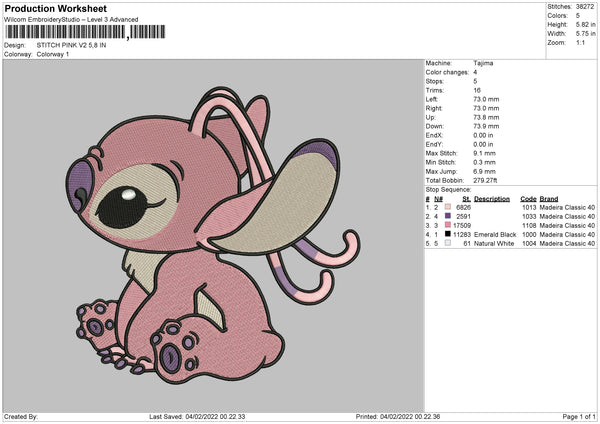Screen dimensions: 600x424
Task: Click the Zoom value 1:1
Action: coord(580,42)
